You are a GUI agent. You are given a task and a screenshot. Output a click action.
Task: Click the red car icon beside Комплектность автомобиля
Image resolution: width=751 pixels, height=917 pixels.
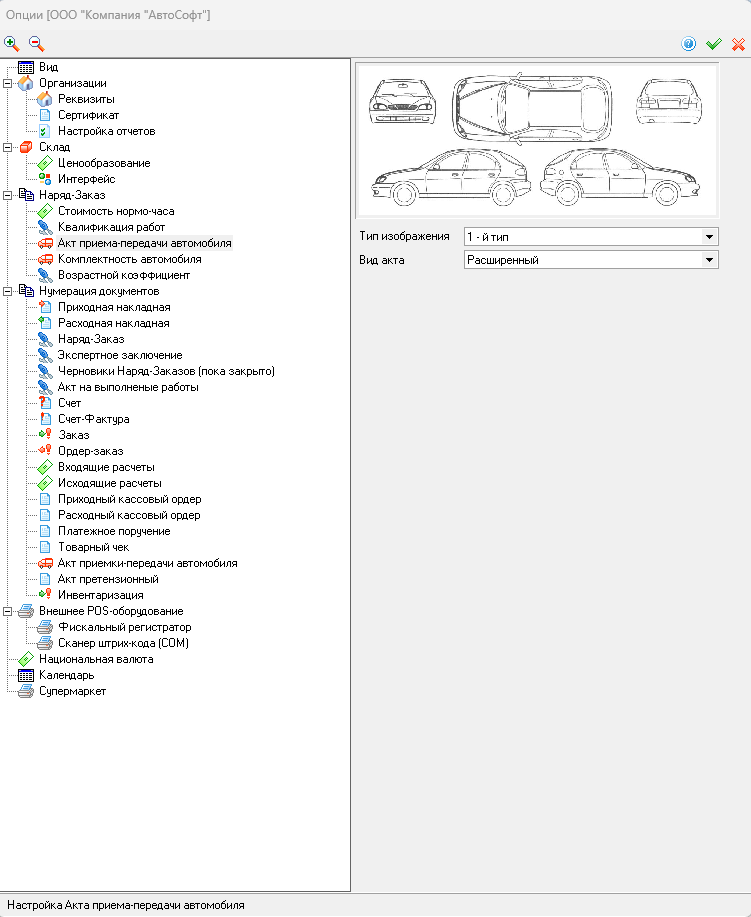pyautogui.click(x=44, y=259)
